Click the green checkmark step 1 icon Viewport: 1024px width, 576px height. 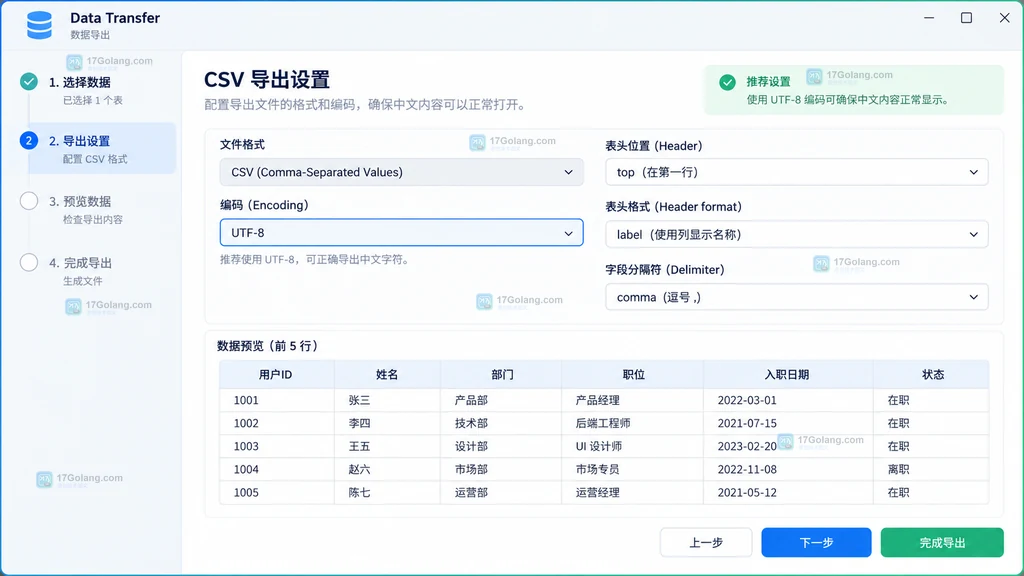(x=29, y=82)
